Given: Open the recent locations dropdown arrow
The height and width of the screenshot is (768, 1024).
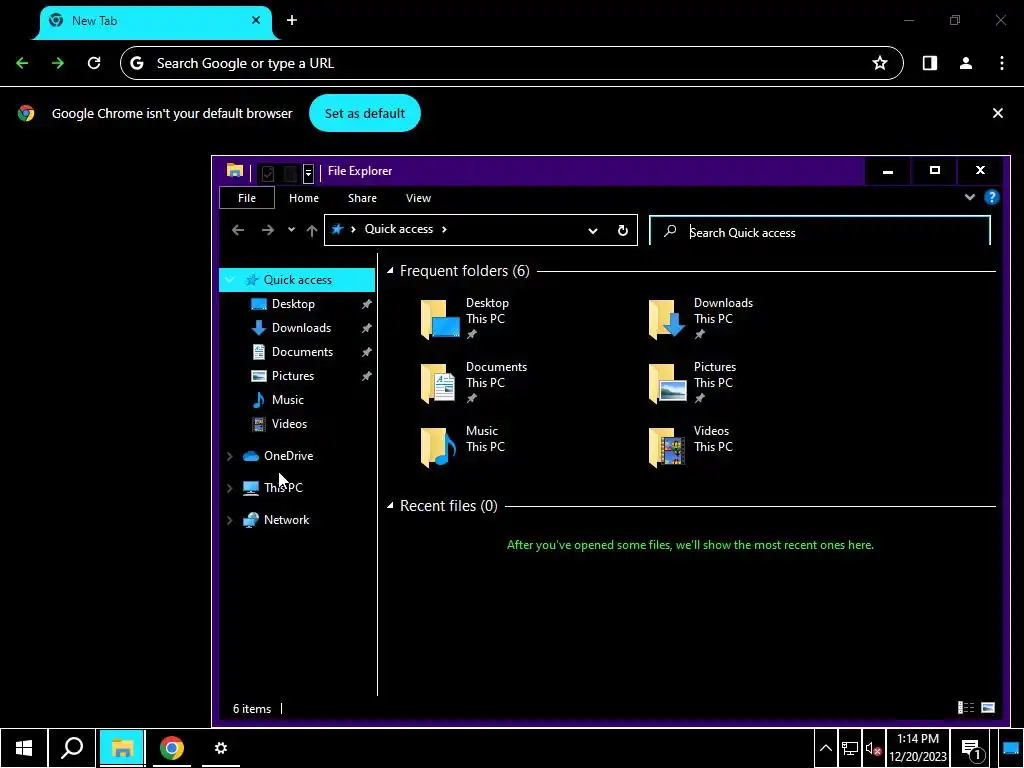Looking at the screenshot, I should tap(291, 229).
